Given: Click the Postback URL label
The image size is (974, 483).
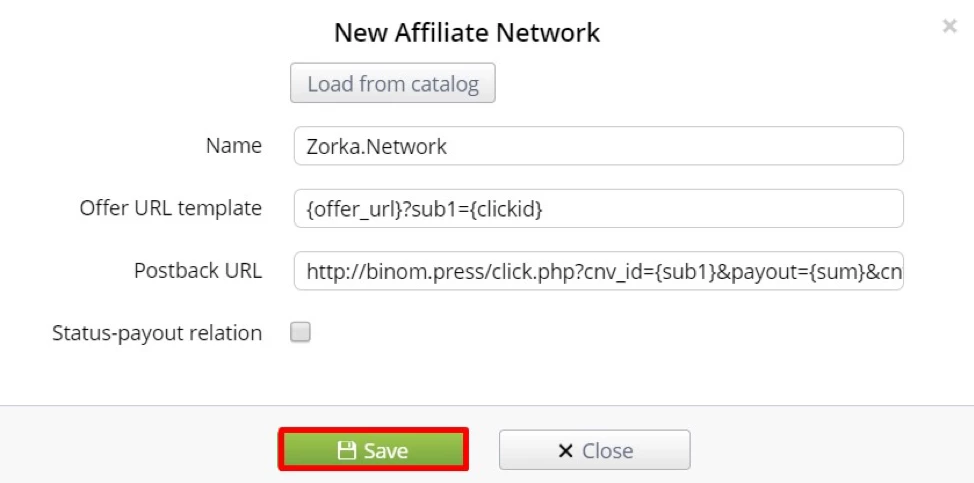Looking at the screenshot, I should click(198, 271).
